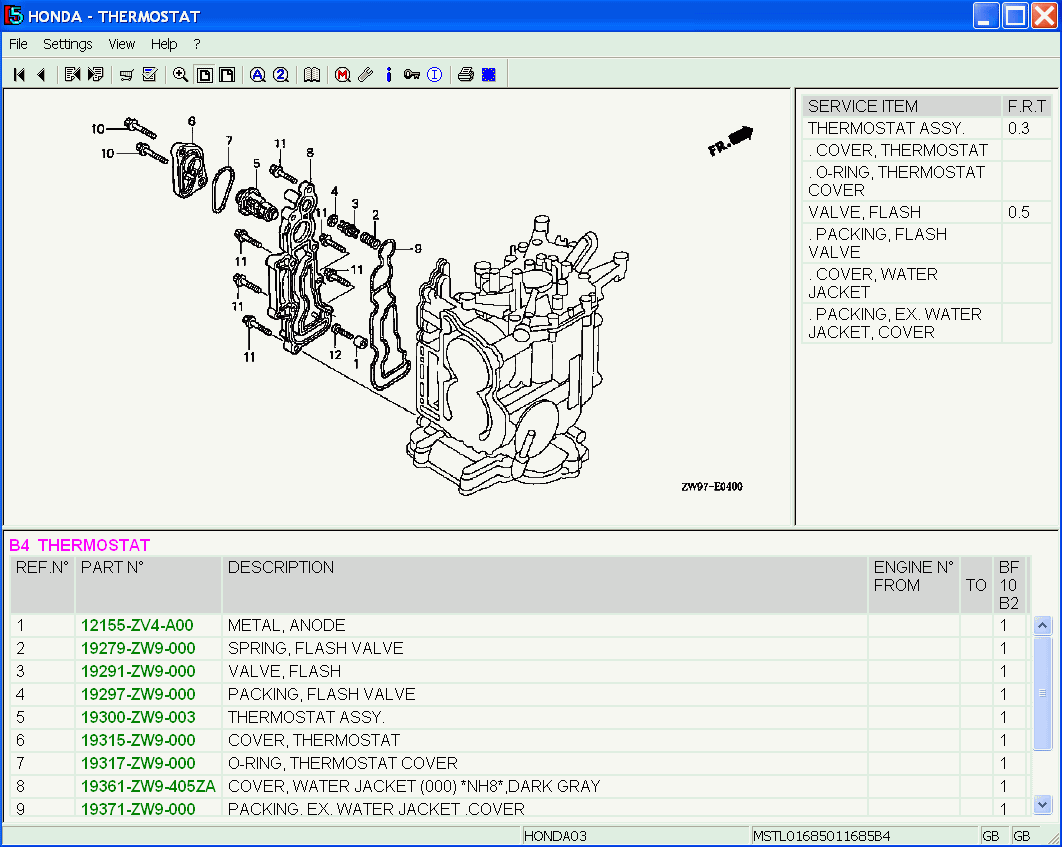Open the Help menu
1062x847 pixels.
click(164, 44)
